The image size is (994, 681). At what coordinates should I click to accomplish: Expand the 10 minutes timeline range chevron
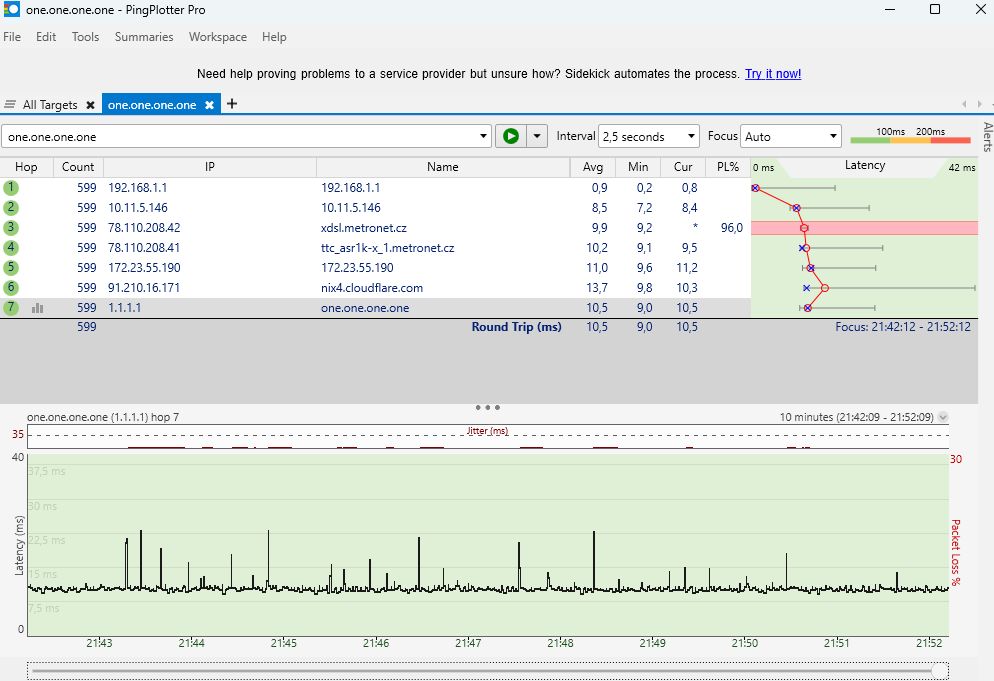(943, 417)
